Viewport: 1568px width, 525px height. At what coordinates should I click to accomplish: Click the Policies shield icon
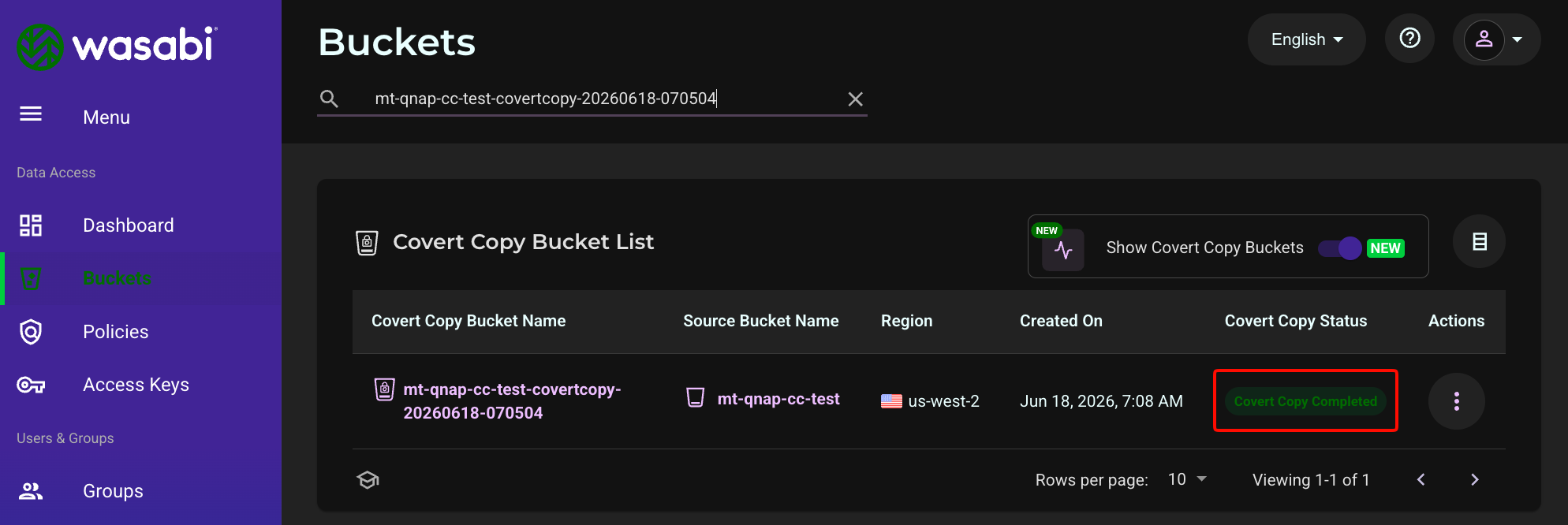tap(31, 332)
